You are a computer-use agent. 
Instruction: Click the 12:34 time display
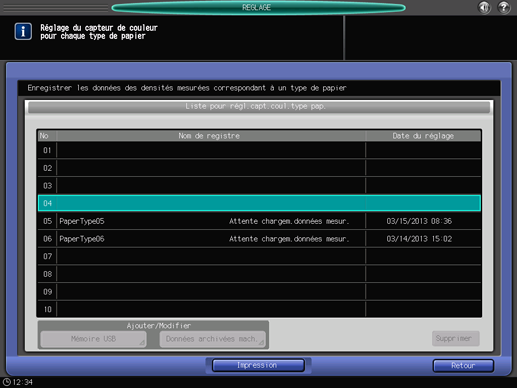(x=22, y=382)
